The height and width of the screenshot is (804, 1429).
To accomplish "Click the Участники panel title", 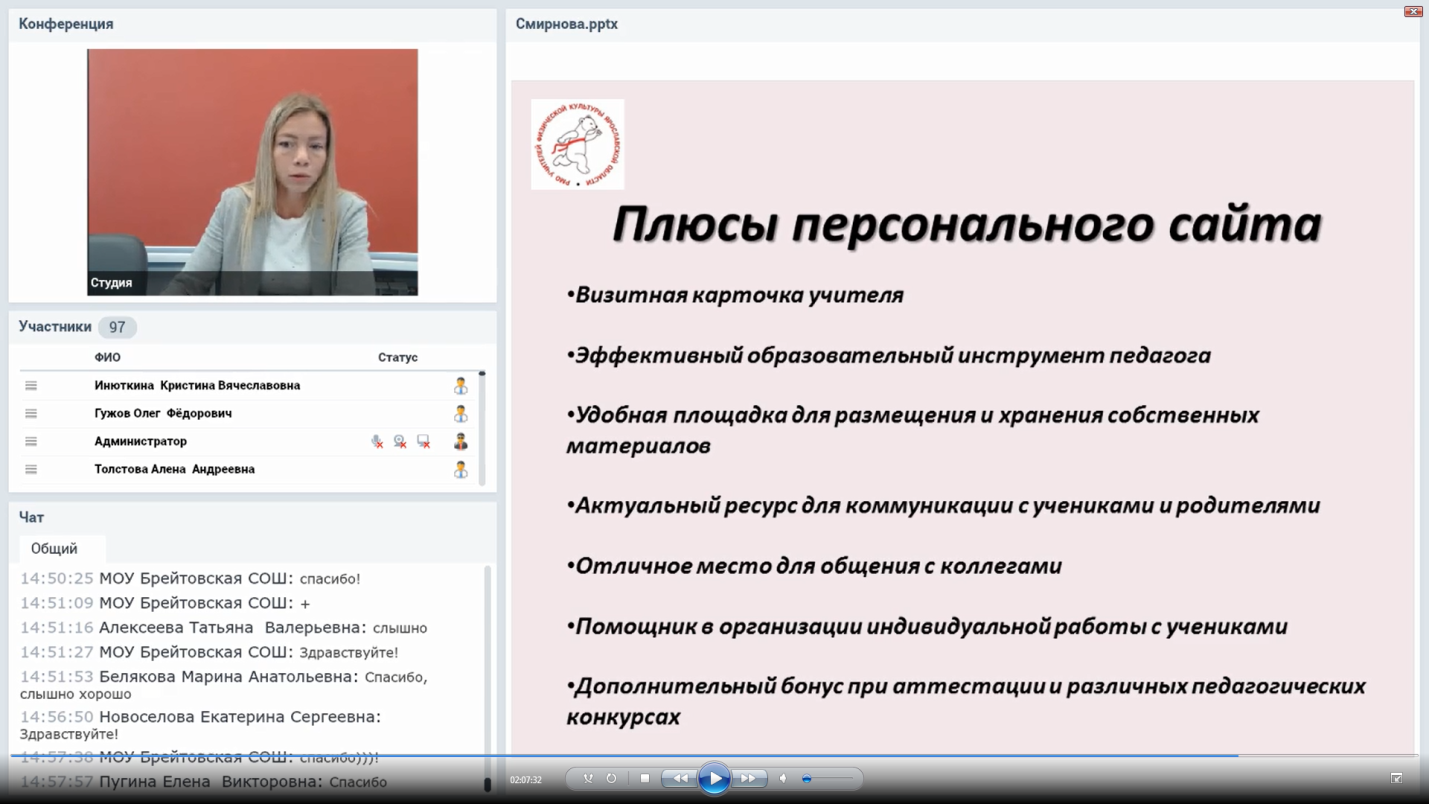I will [x=55, y=327].
